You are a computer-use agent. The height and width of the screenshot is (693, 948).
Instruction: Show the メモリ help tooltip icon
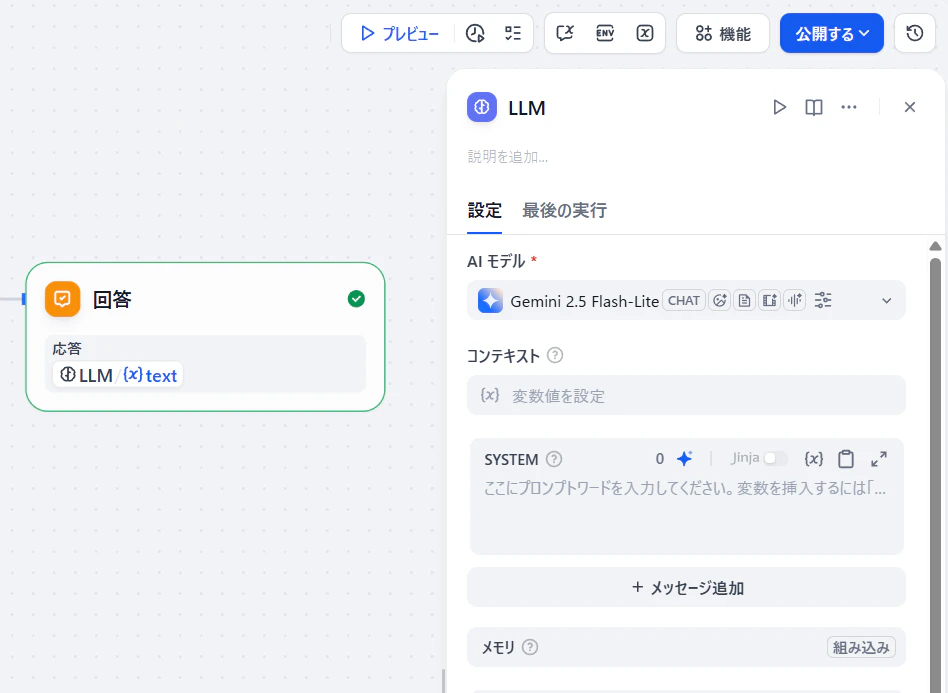pos(530,648)
